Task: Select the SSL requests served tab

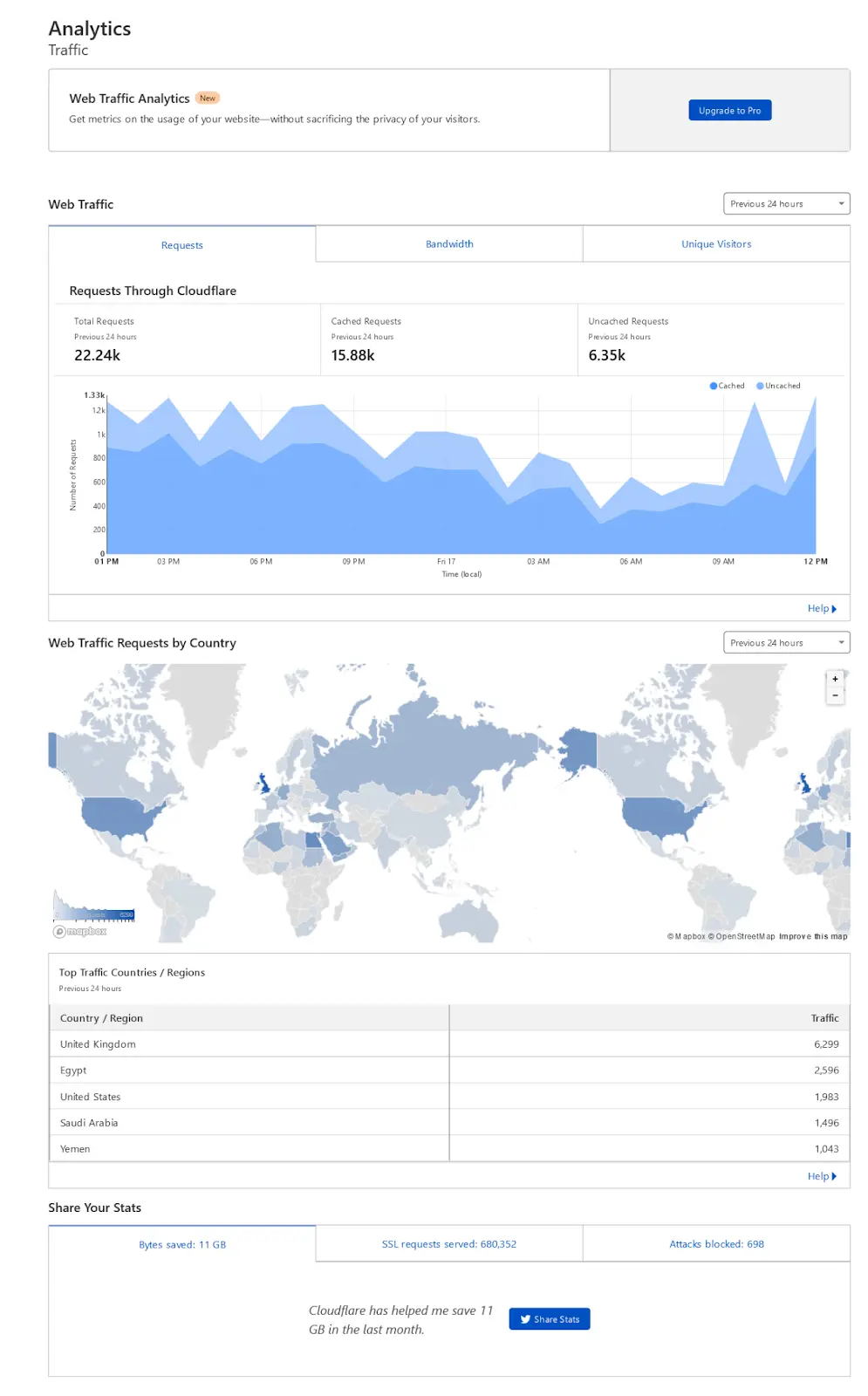Action: click(x=449, y=1244)
